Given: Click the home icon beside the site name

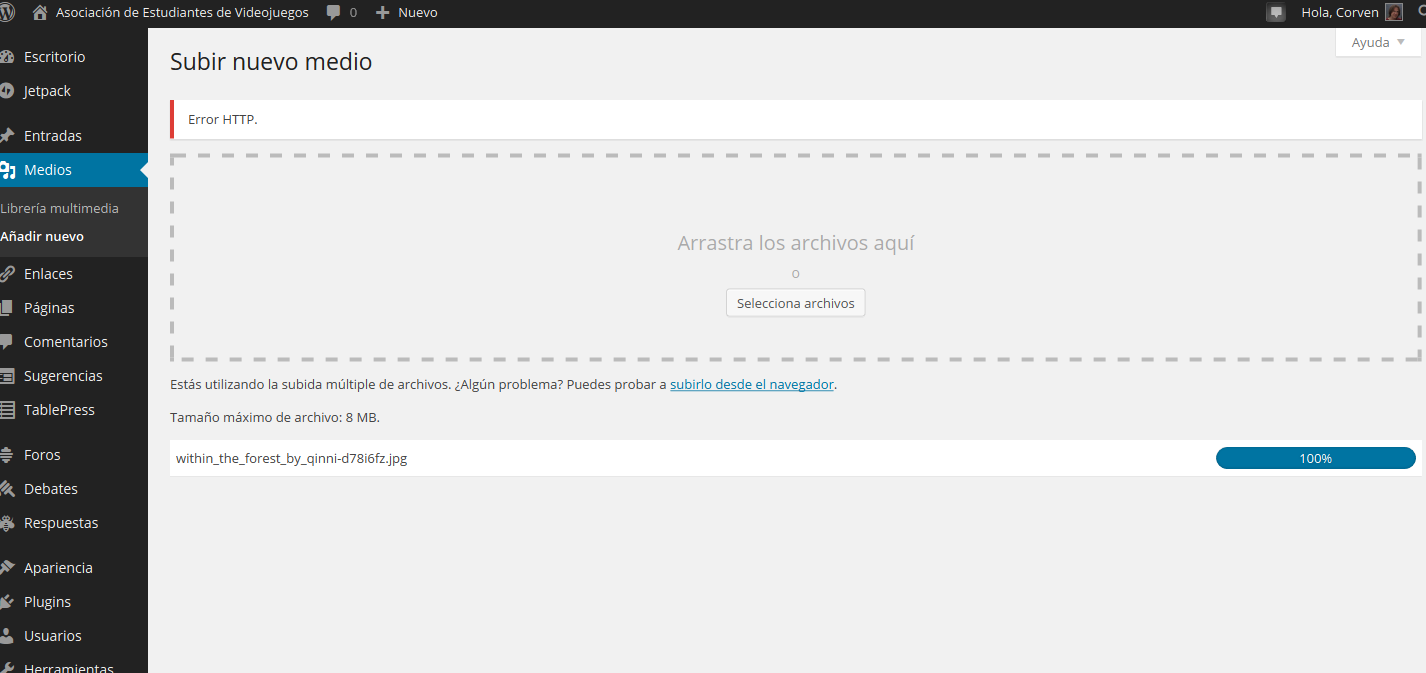Looking at the screenshot, I should click(x=40, y=13).
